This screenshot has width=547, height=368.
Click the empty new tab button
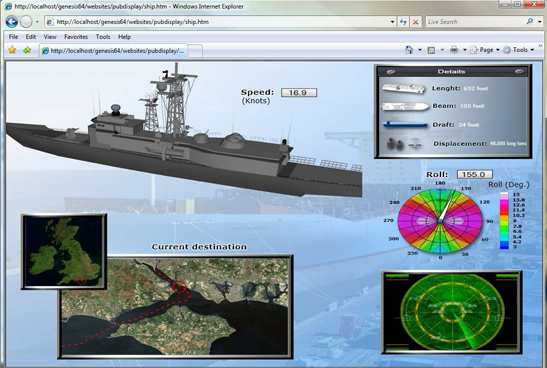tap(195, 51)
